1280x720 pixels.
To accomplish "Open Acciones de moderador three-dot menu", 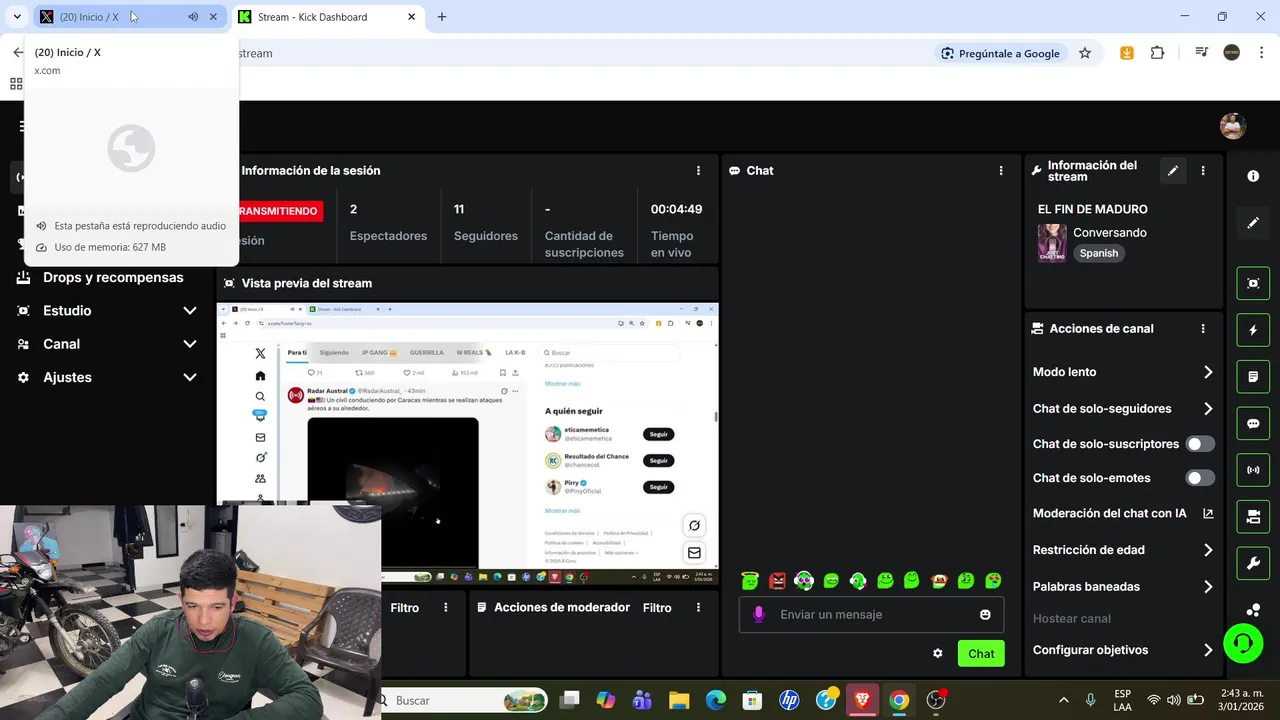I will 698,608.
